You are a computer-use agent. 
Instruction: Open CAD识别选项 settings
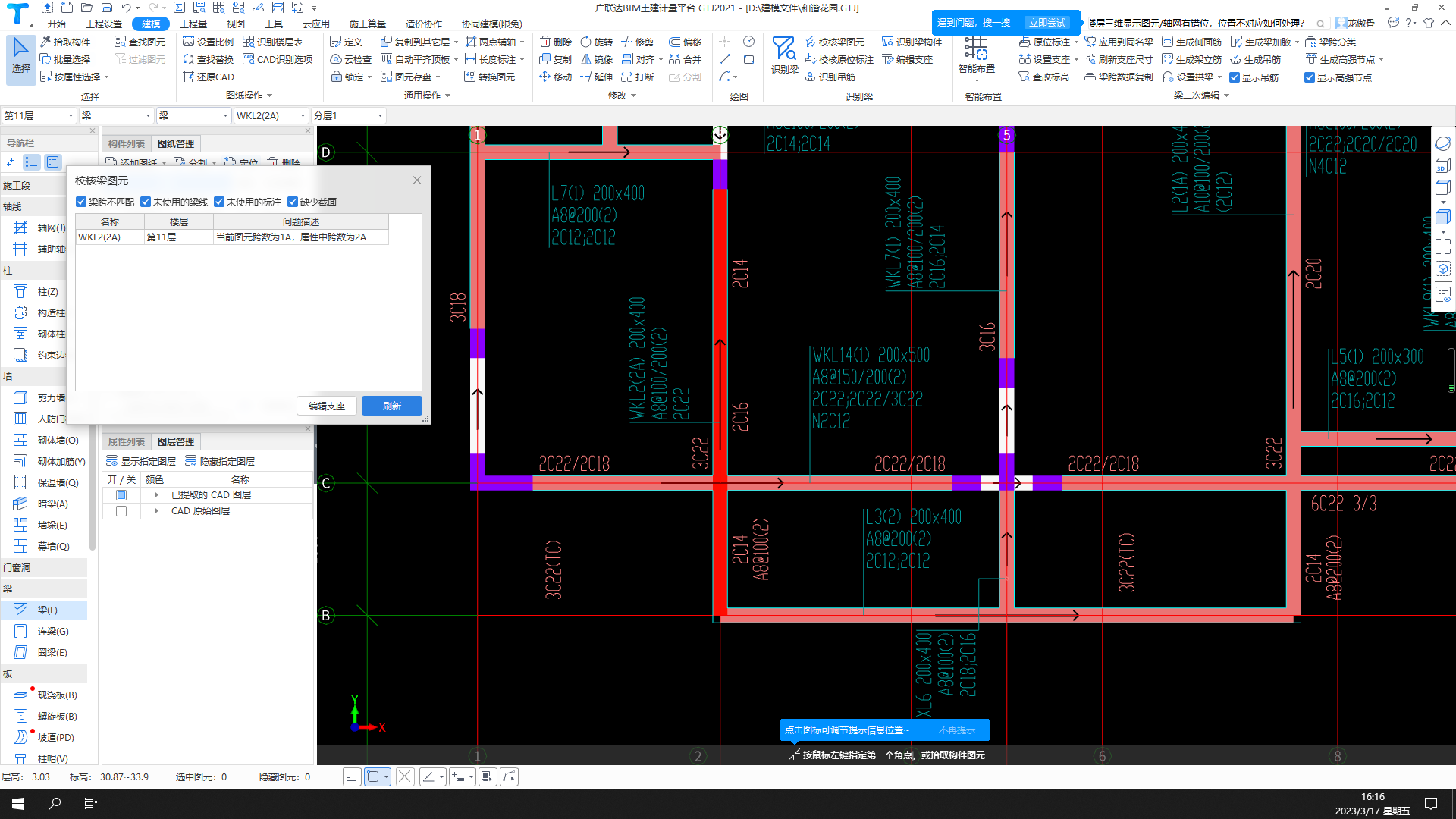tap(278, 59)
